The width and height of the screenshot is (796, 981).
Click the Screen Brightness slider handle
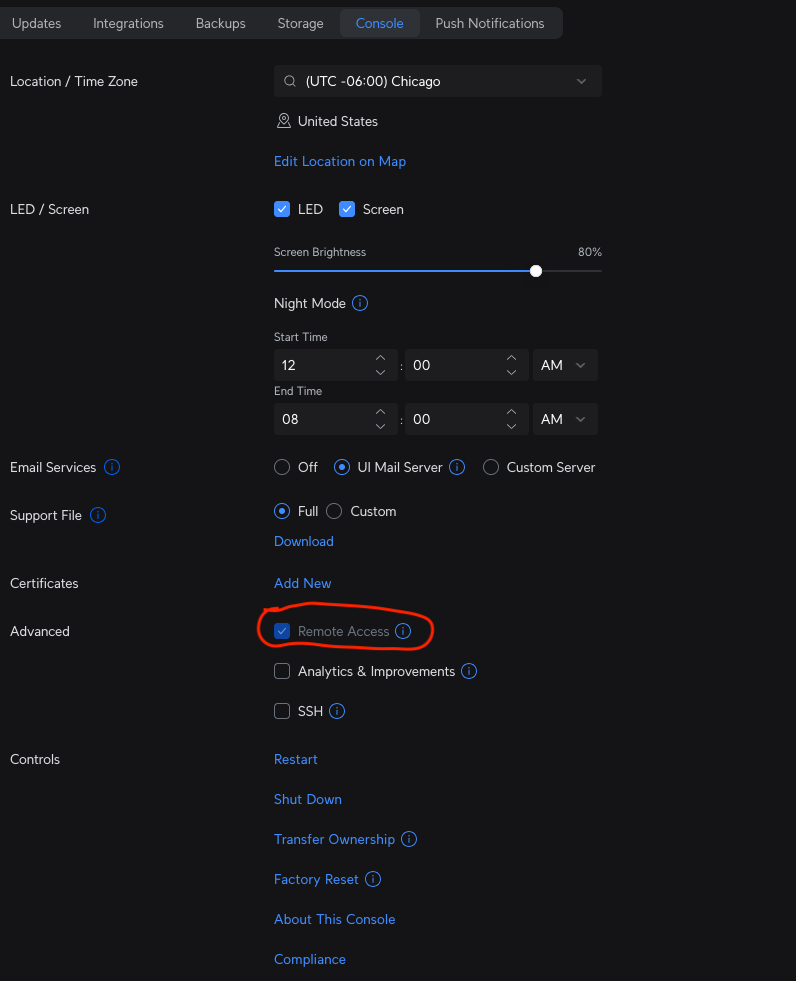536,271
